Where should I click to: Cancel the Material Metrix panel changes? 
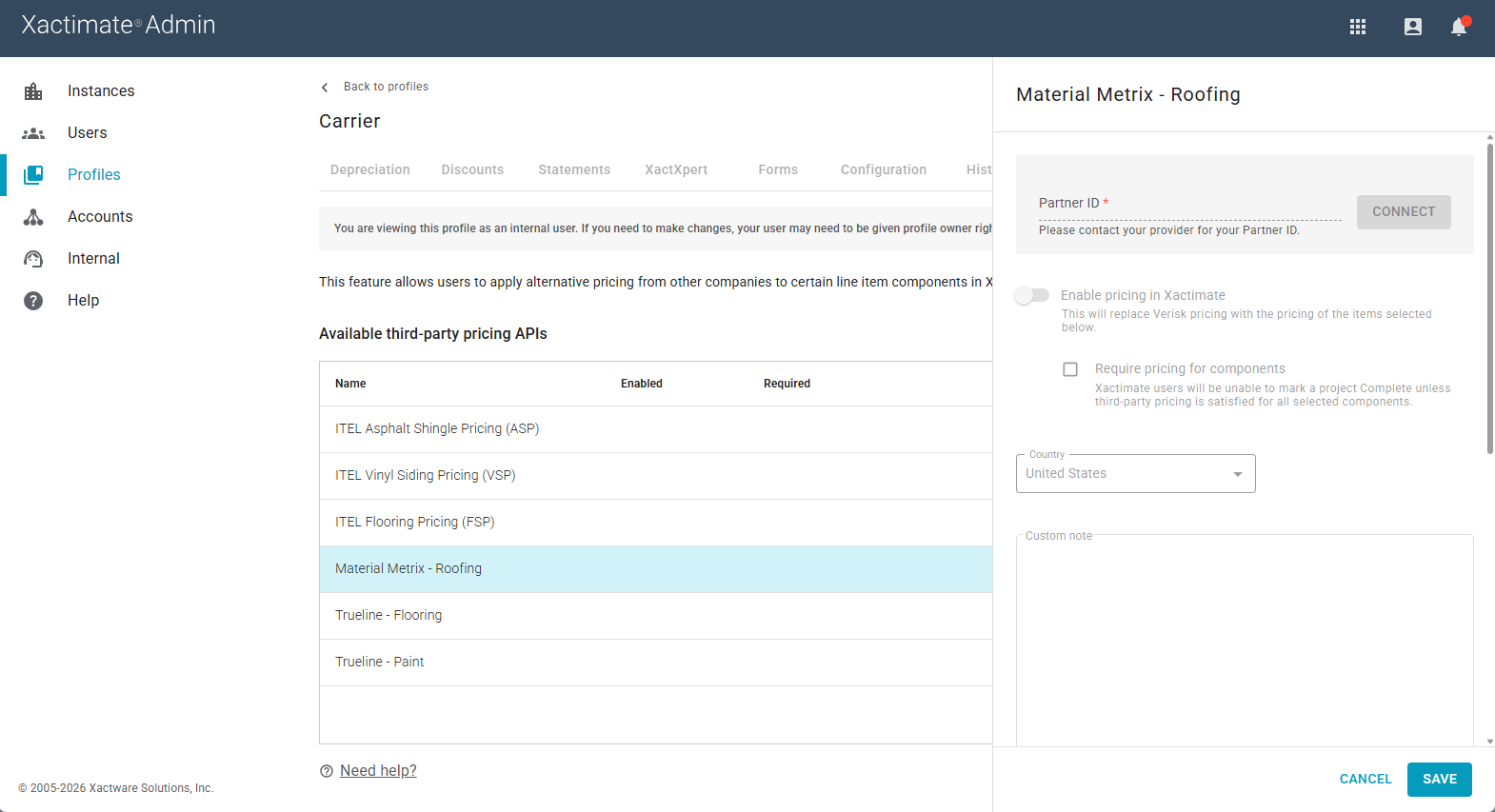(x=1365, y=779)
